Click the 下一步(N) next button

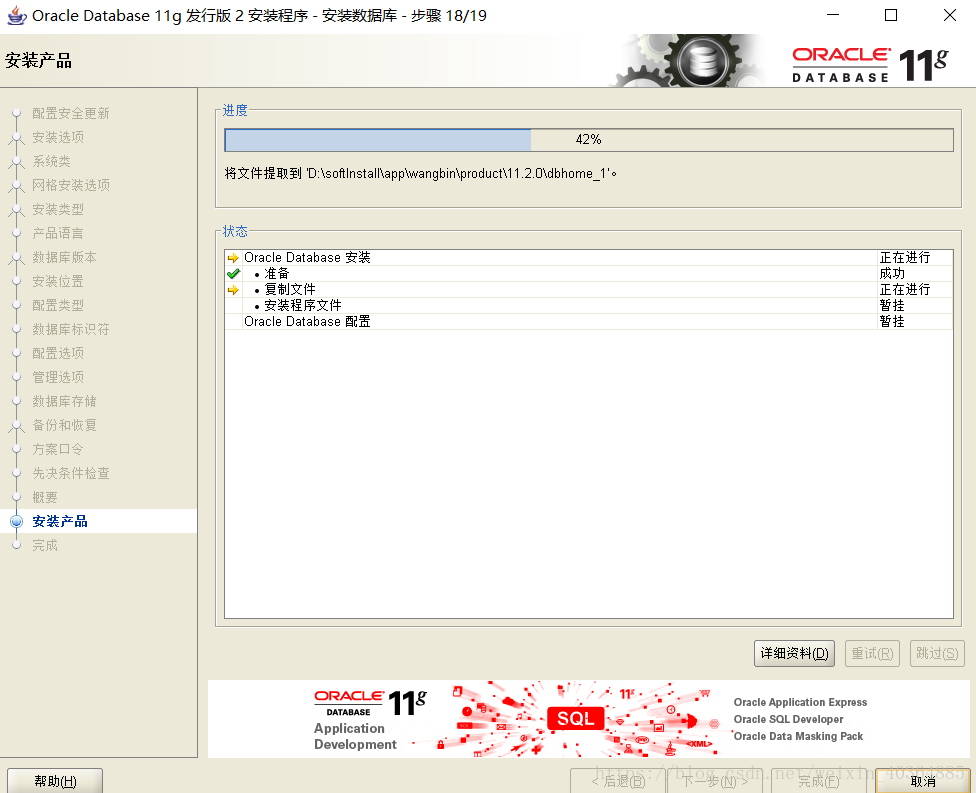[x=715, y=781]
